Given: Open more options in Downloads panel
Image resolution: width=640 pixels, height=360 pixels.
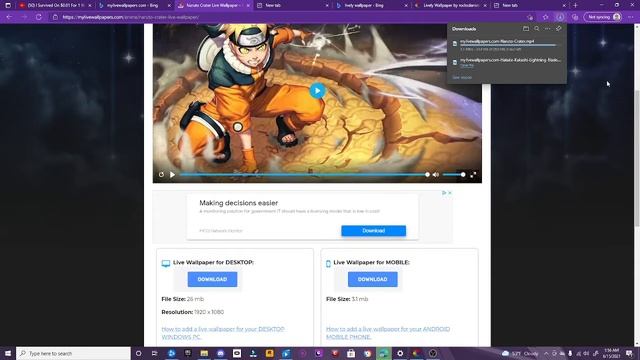Looking at the screenshot, I should click(547, 29).
